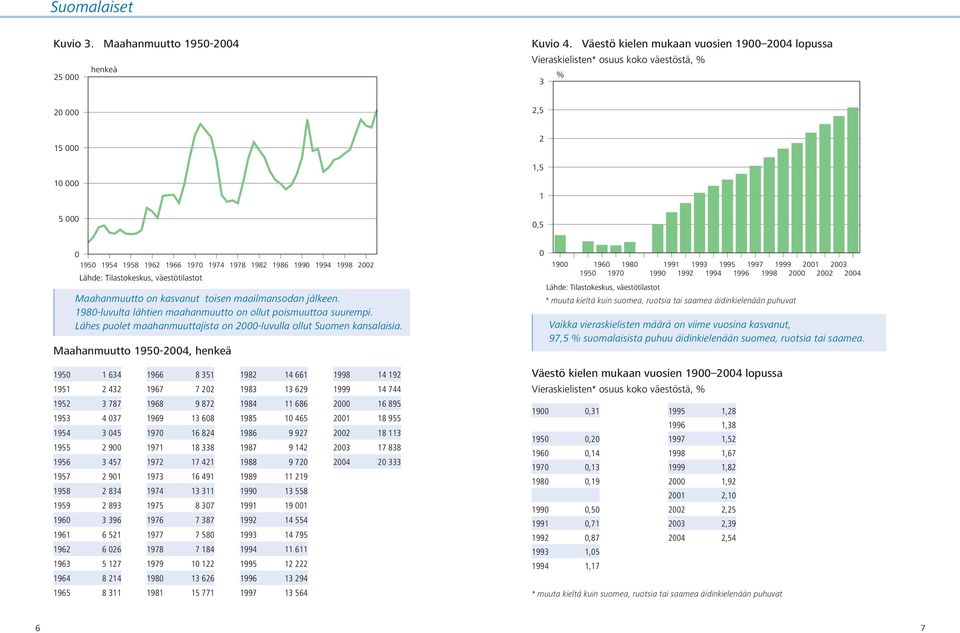Click value '2,54' for year 2004

click(x=728, y=538)
